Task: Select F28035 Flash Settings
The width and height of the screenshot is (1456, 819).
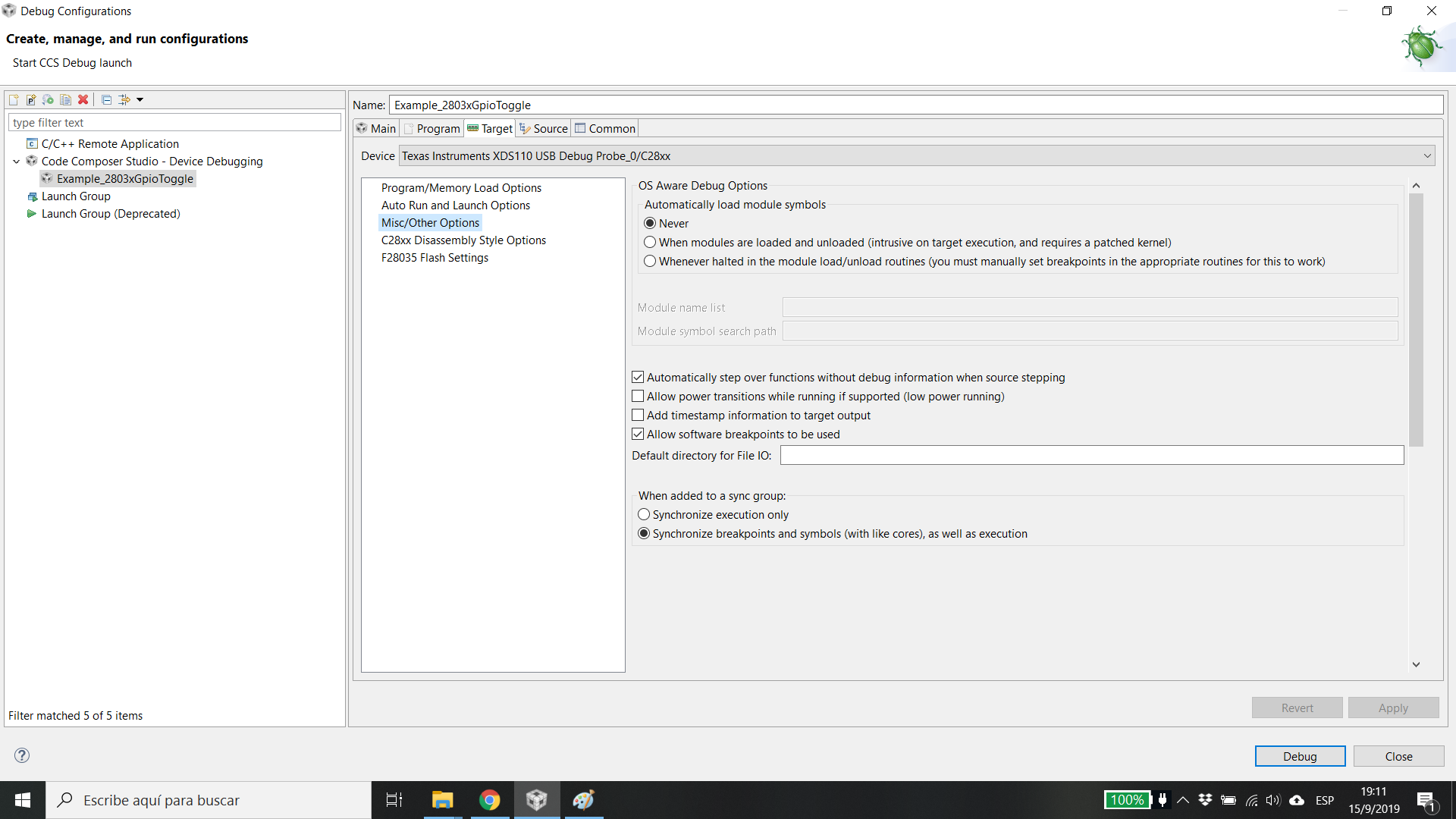Action: point(435,258)
